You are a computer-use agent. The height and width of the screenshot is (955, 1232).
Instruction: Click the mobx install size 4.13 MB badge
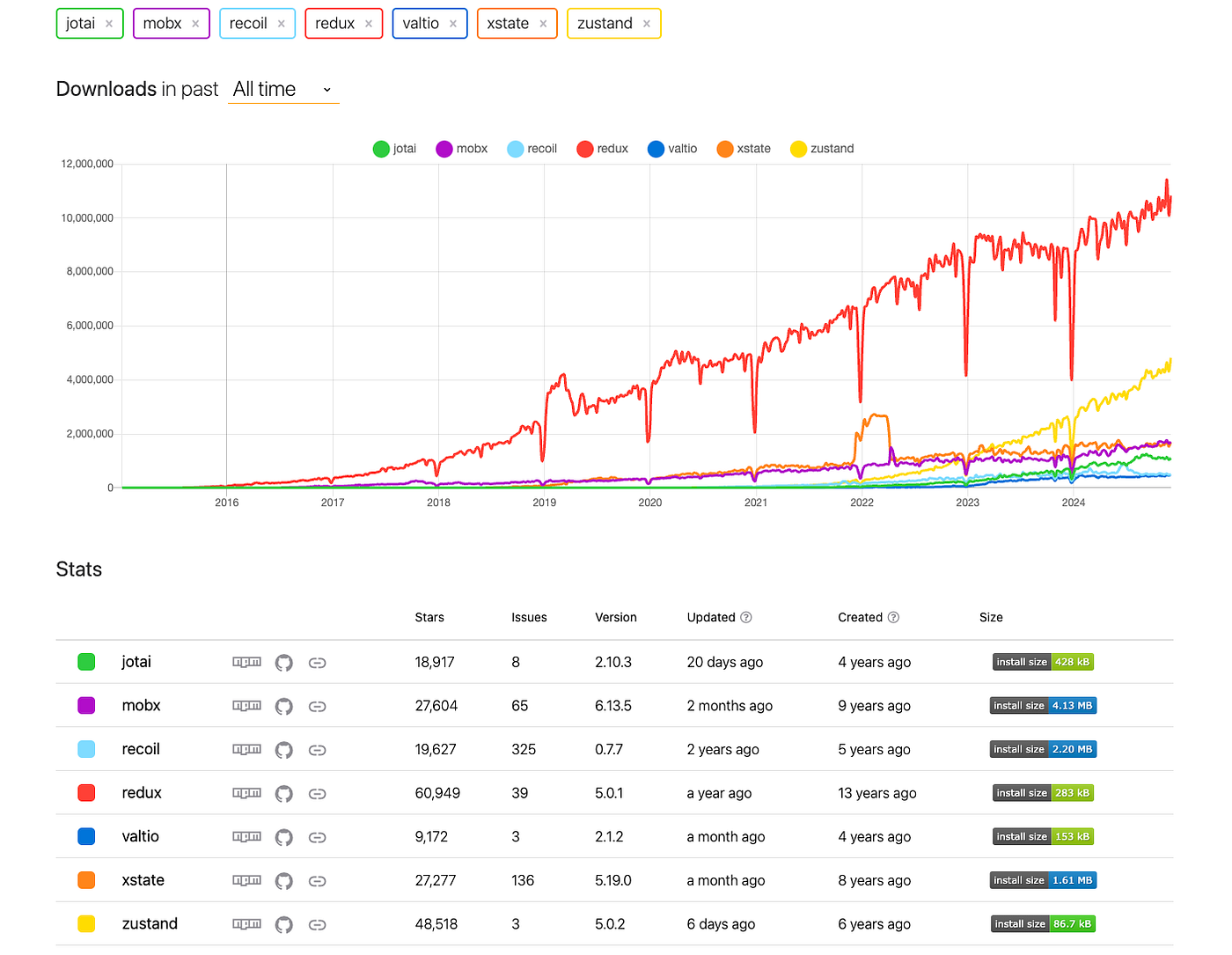[x=1043, y=706]
